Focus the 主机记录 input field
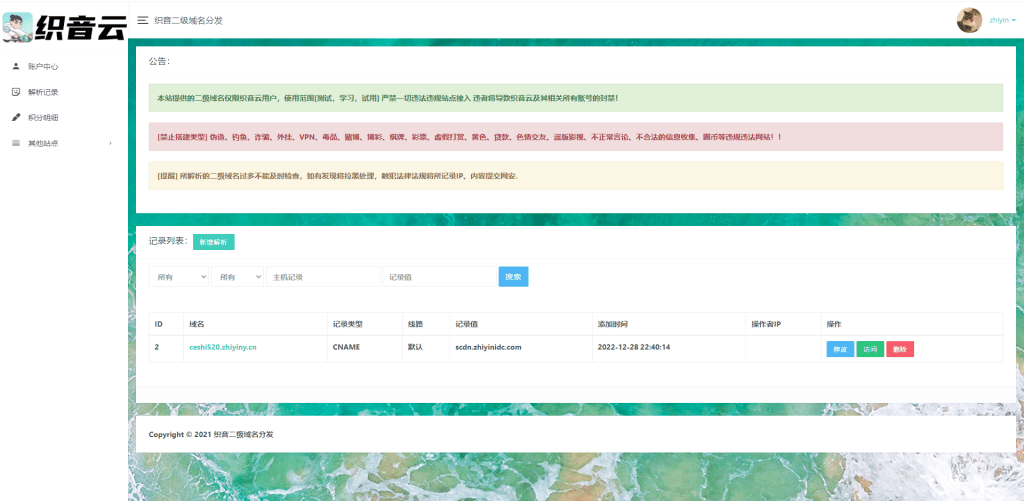The width and height of the screenshot is (1024, 501). pos(323,277)
